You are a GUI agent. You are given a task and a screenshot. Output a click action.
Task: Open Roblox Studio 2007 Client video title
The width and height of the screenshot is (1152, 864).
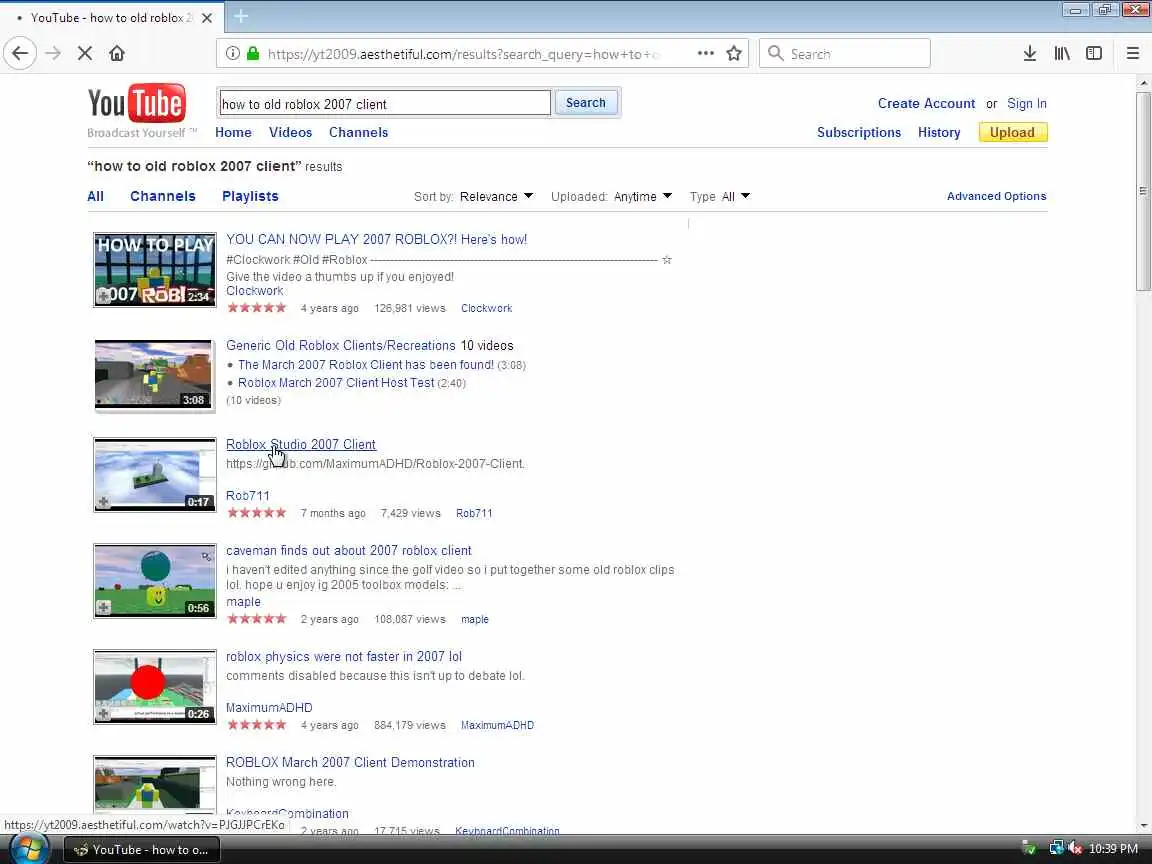(x=300, y=444)
